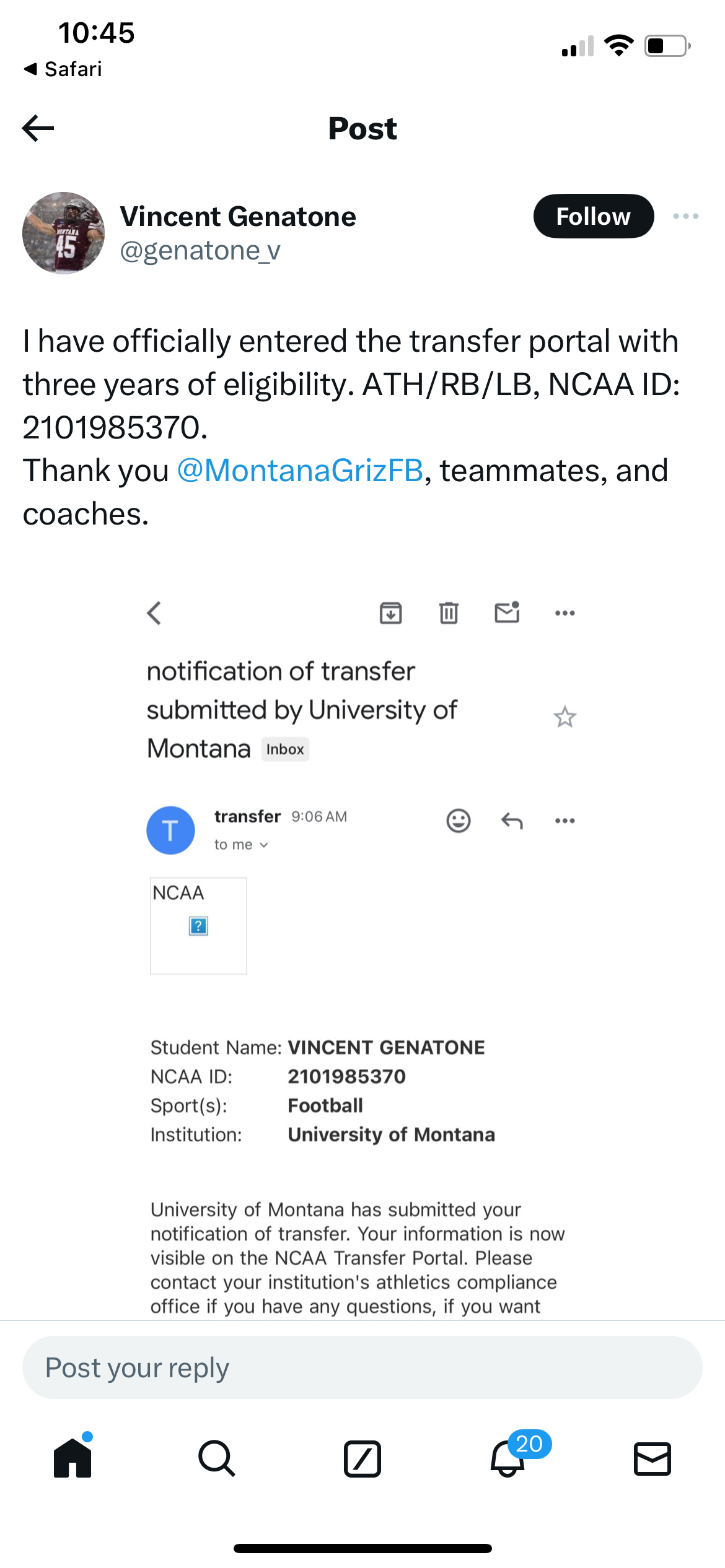Viewport: 725px width, 1568px height.
Task: Tap the back arrow beside Post
Action: (38, 128)
